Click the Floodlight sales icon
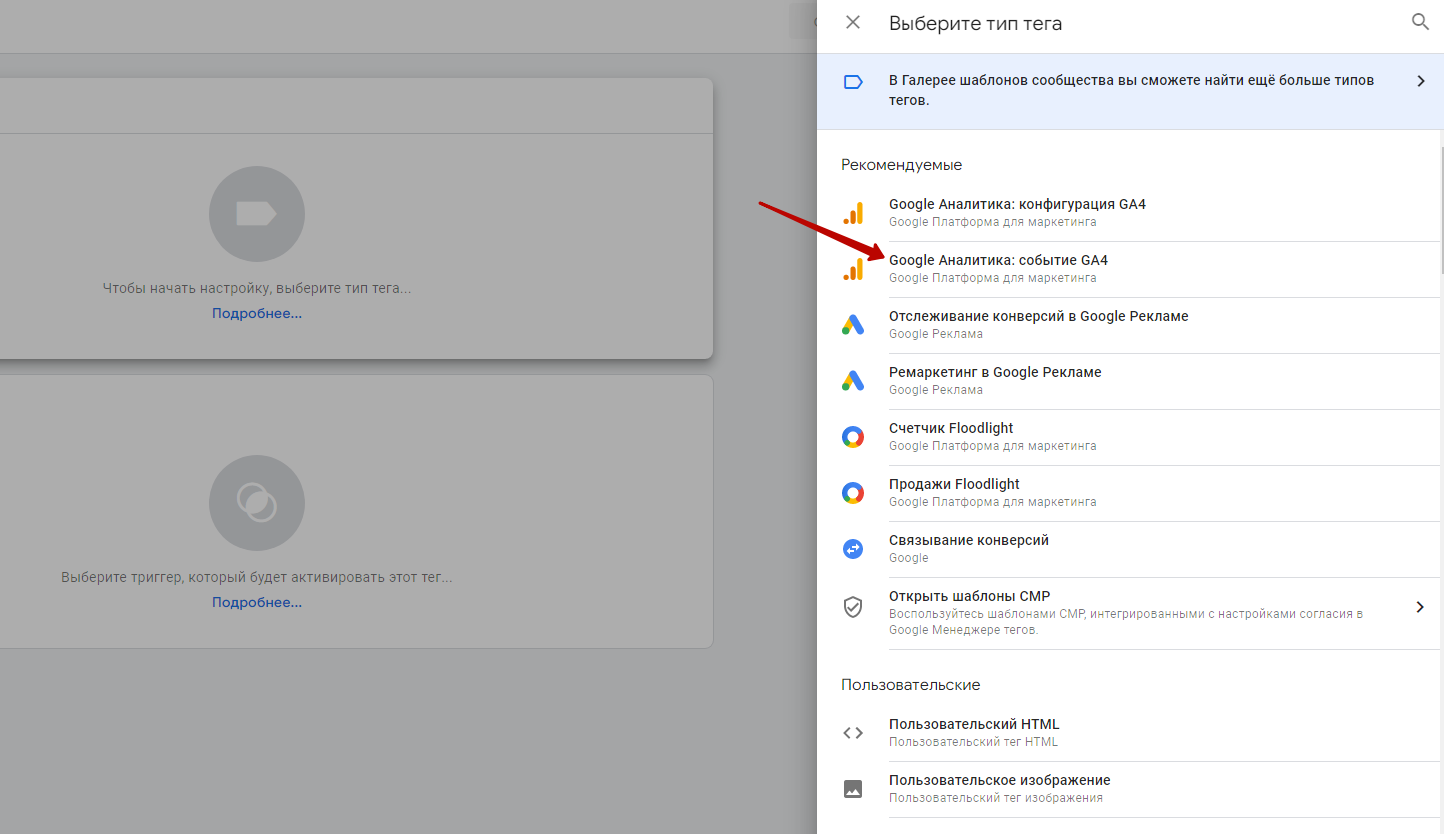The image size is (1444, 834). tap(853, 493)
